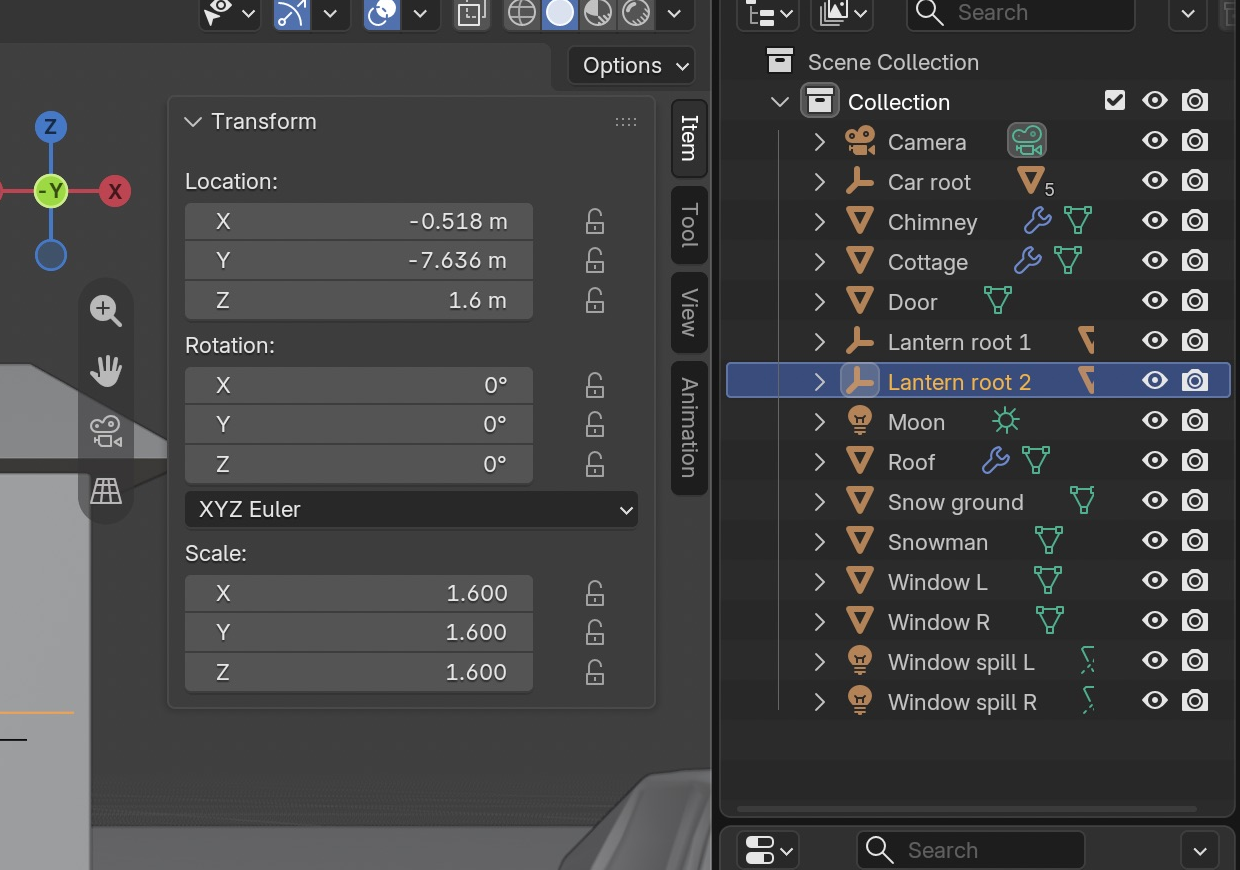Screen dimensions: 1240x870
Task: Click Cottage's mesh data icon
Action: click(1068, 261)
